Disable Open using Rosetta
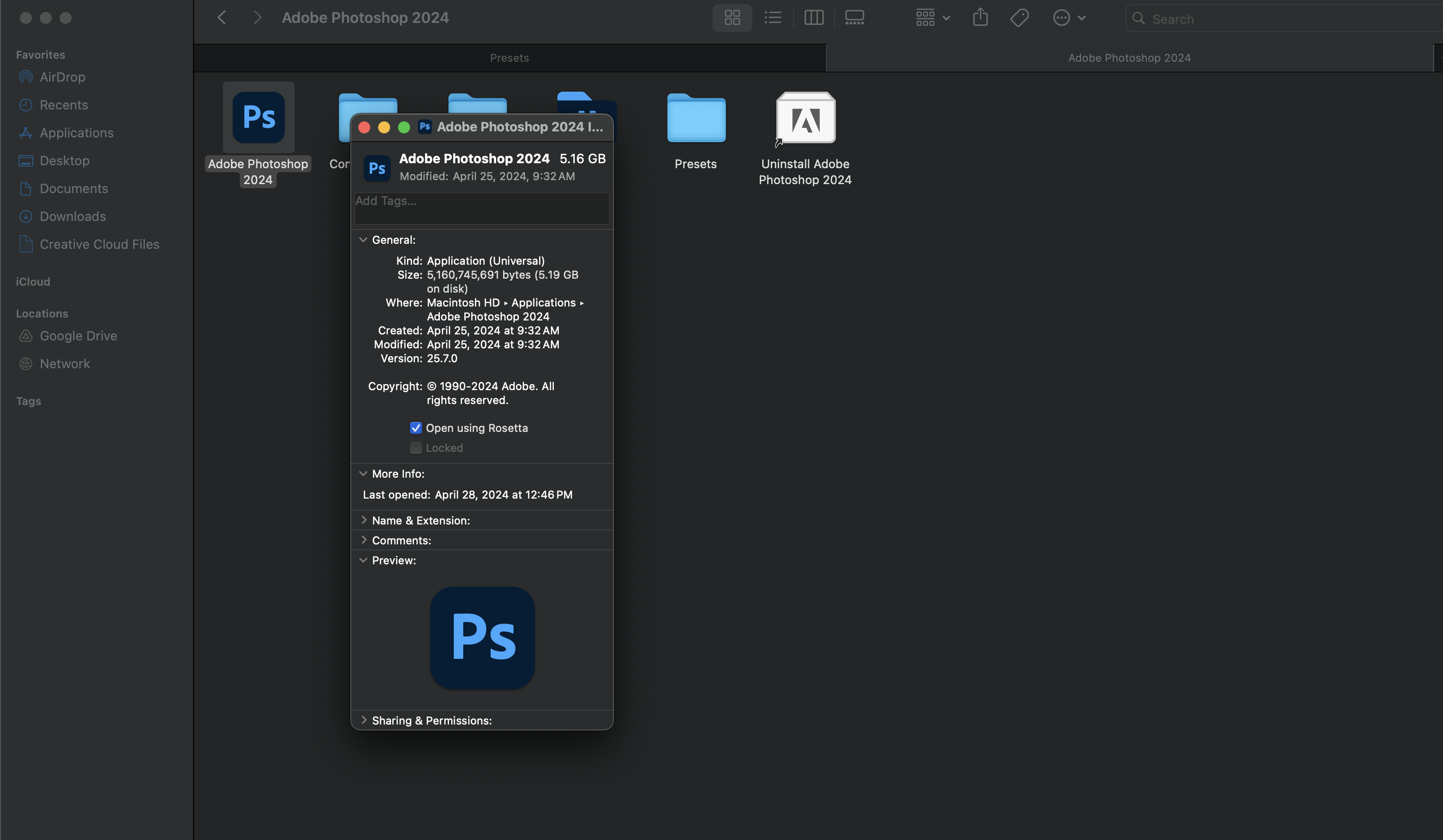 pyautogui.click(x=415, y=428)
